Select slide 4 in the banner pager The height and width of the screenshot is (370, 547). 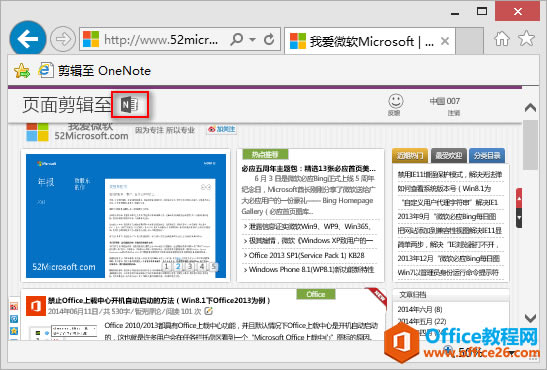click(x=202, y=267)
